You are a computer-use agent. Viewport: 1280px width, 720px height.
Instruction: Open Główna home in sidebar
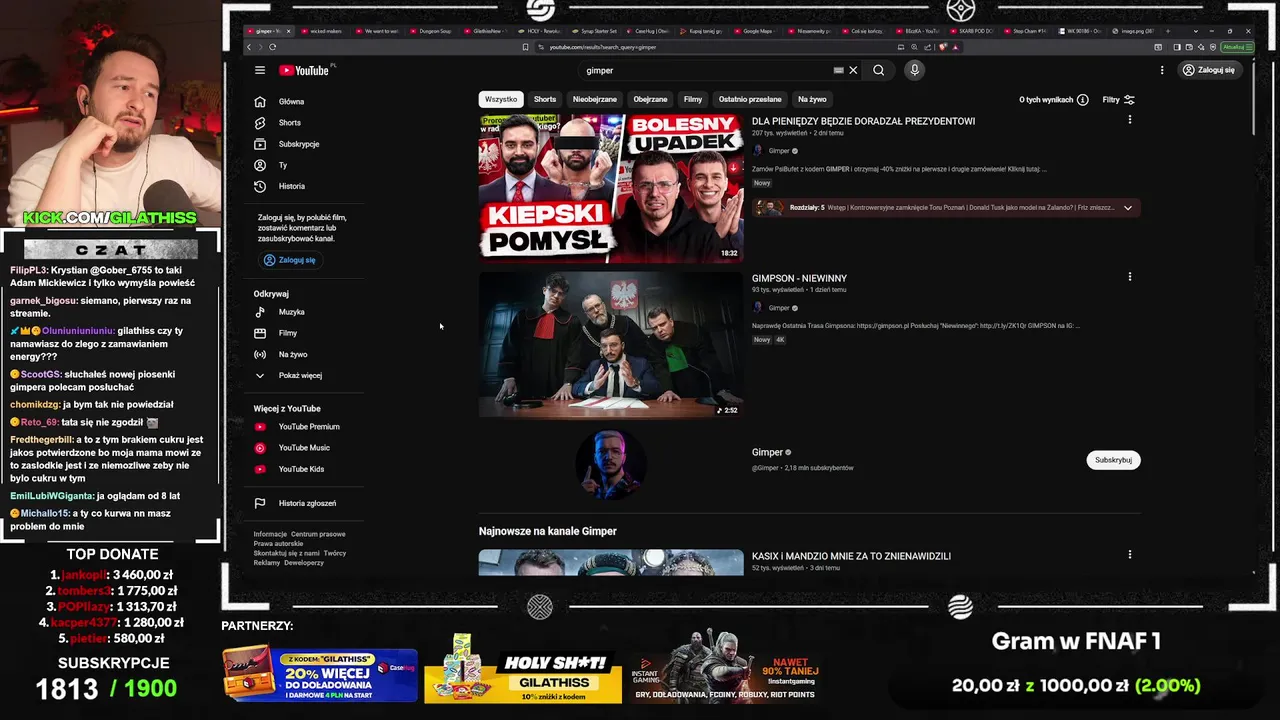coord(291,102)
